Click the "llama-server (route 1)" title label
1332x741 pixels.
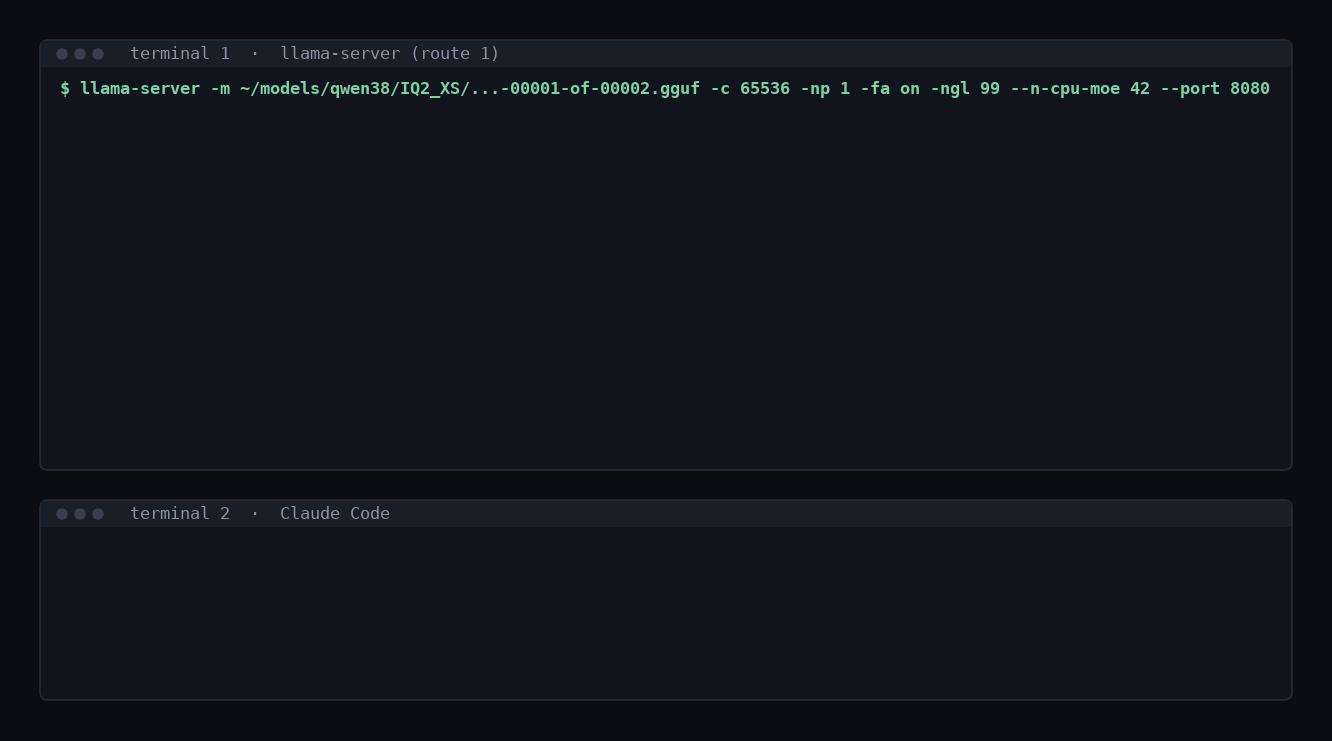(x=390, y=54)
